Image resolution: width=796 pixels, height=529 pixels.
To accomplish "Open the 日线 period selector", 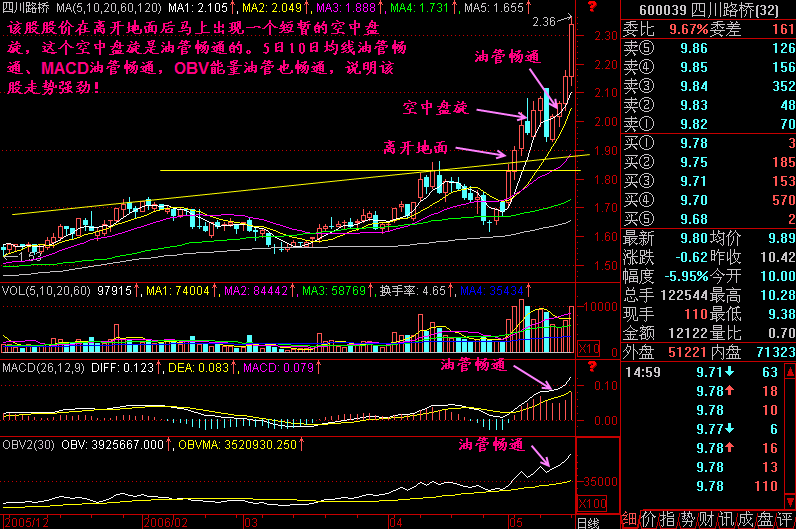I will tap(588, 521).
